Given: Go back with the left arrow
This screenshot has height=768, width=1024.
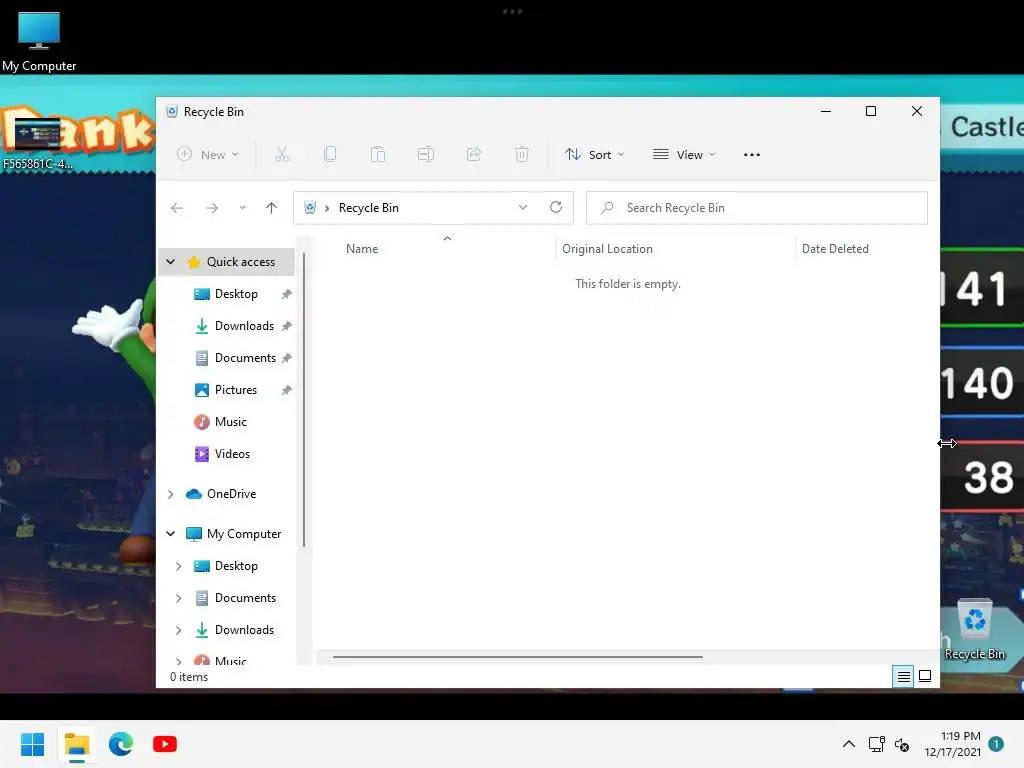Looking at the screenshot, I should point(176,208).
